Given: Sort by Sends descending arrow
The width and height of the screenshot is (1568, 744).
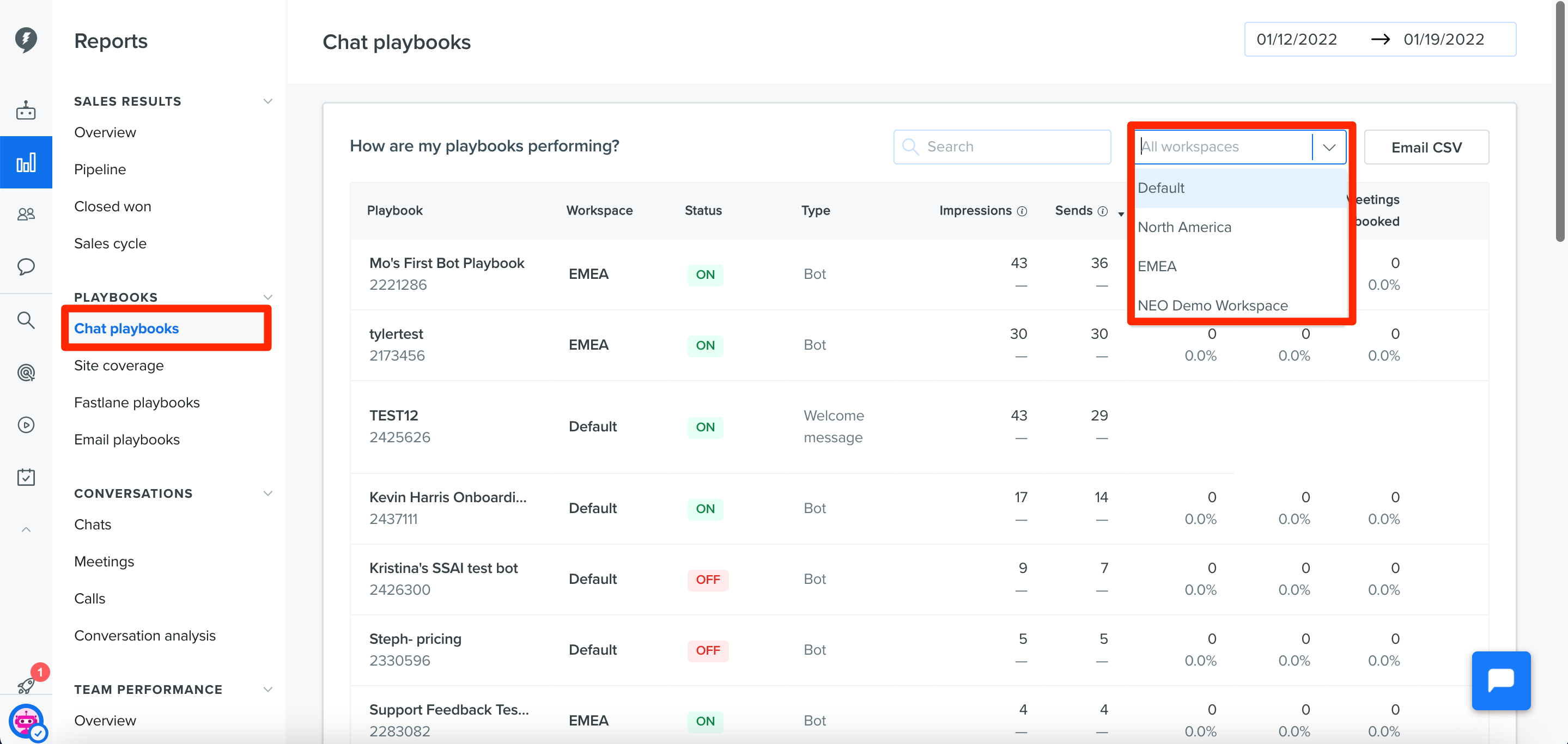Looking at the screenshot, I should [1121, 214].
